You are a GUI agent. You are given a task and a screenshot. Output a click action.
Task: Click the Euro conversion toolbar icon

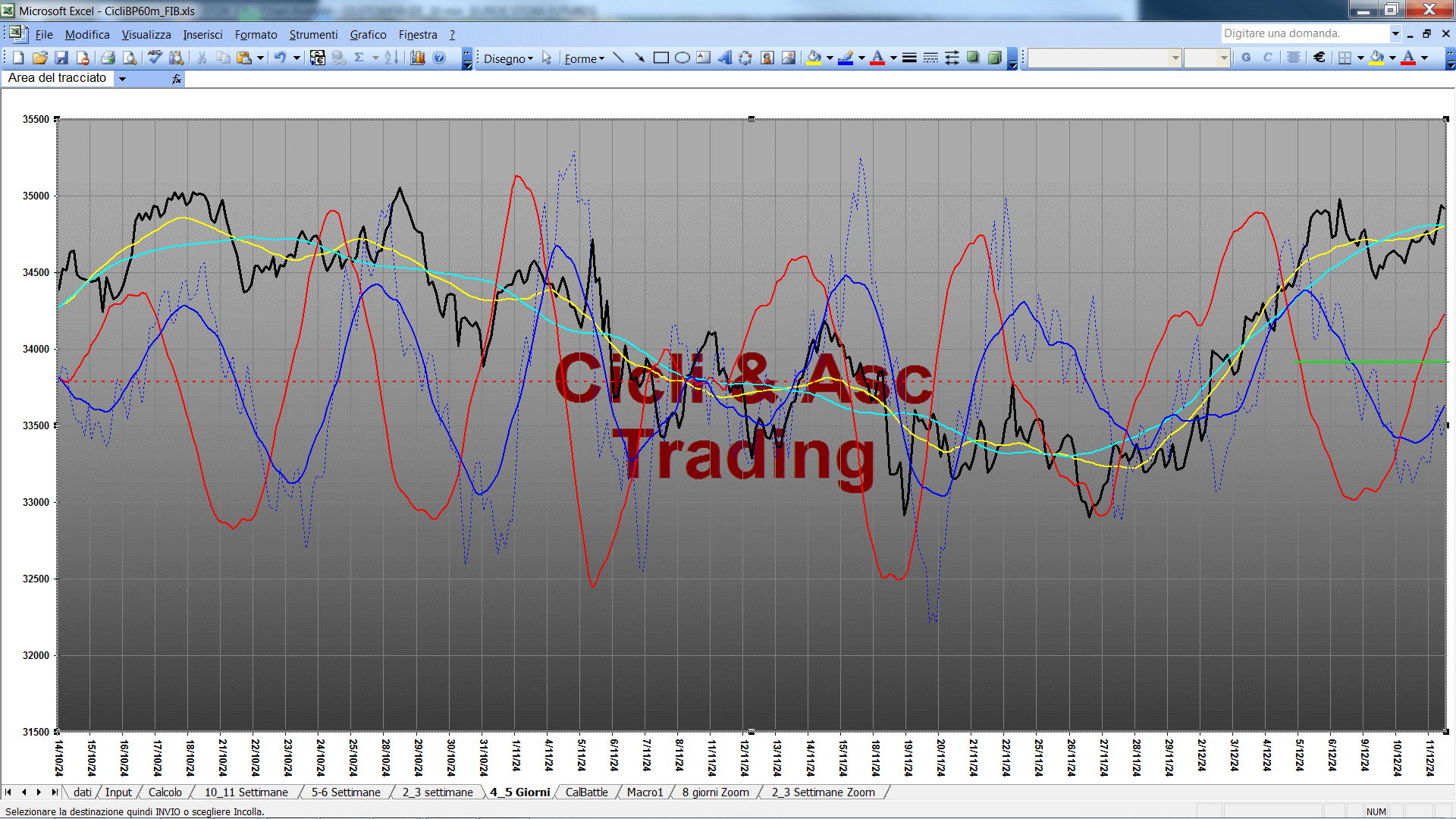(x=318, y=58)
